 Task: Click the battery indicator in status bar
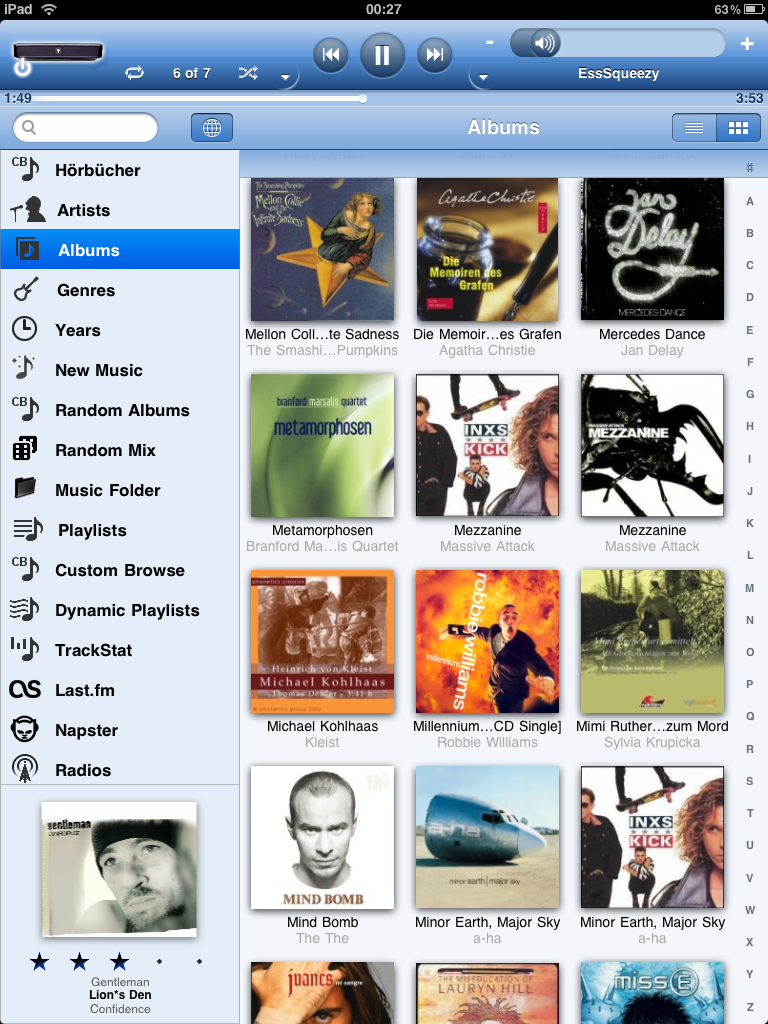755,9
